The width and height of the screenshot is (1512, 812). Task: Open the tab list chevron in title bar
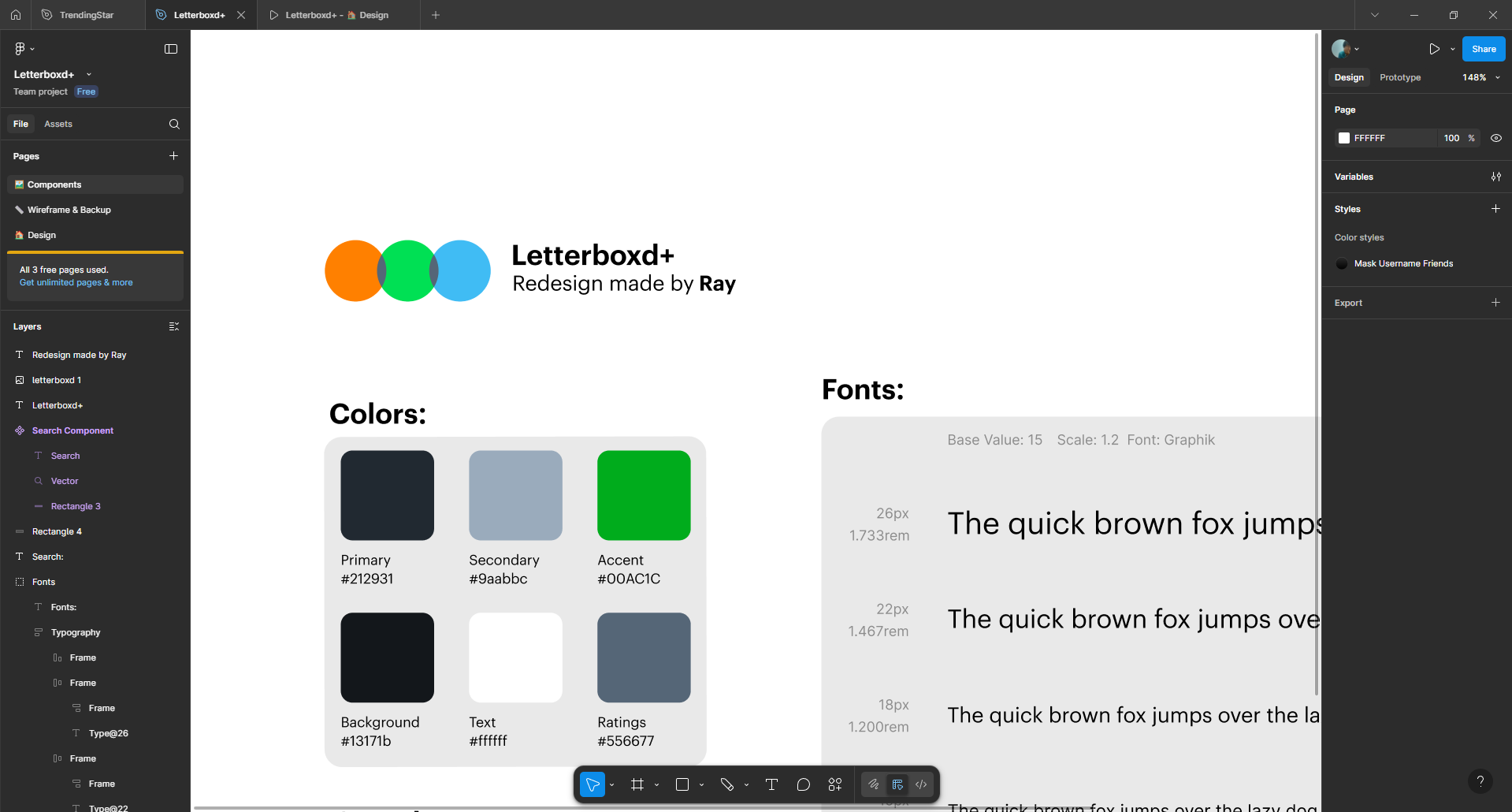click(1375, 15)
